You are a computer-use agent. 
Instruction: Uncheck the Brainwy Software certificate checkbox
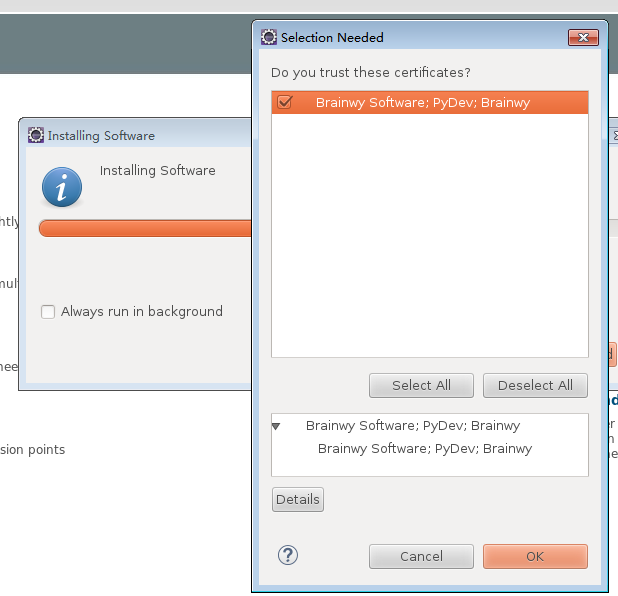click(284, 102)
